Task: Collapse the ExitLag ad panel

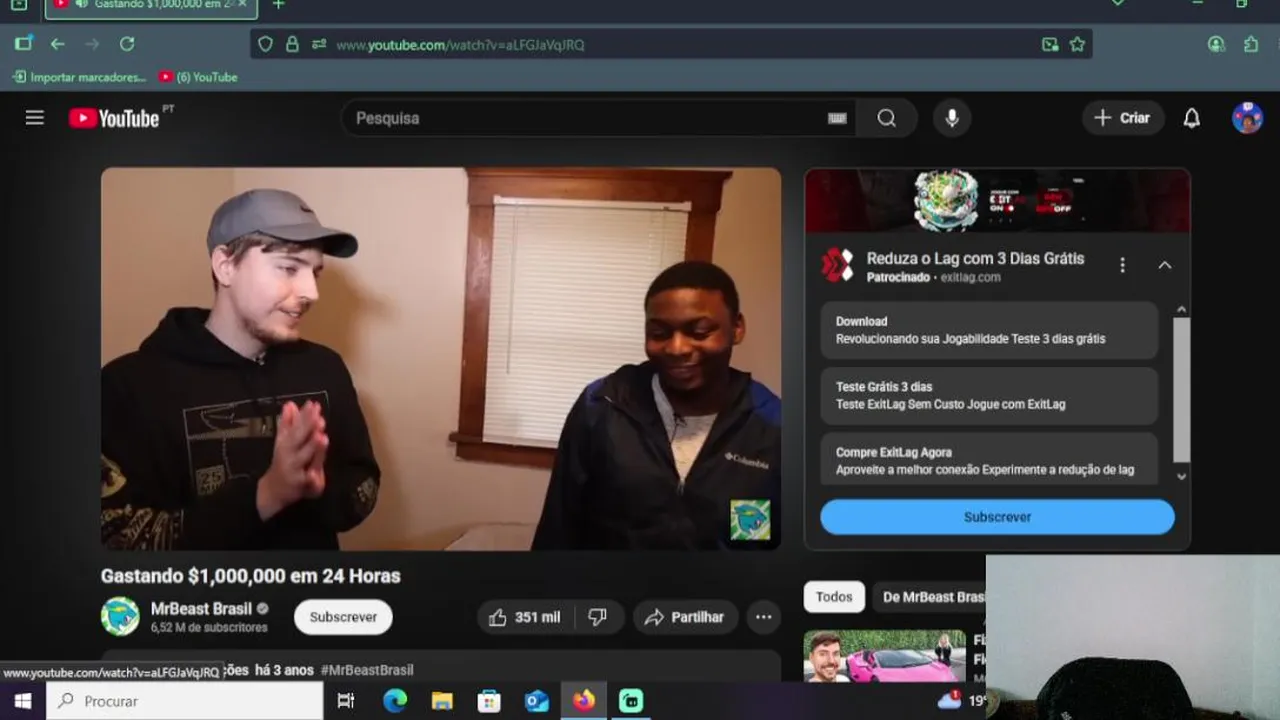Action: click(1165, 265)
